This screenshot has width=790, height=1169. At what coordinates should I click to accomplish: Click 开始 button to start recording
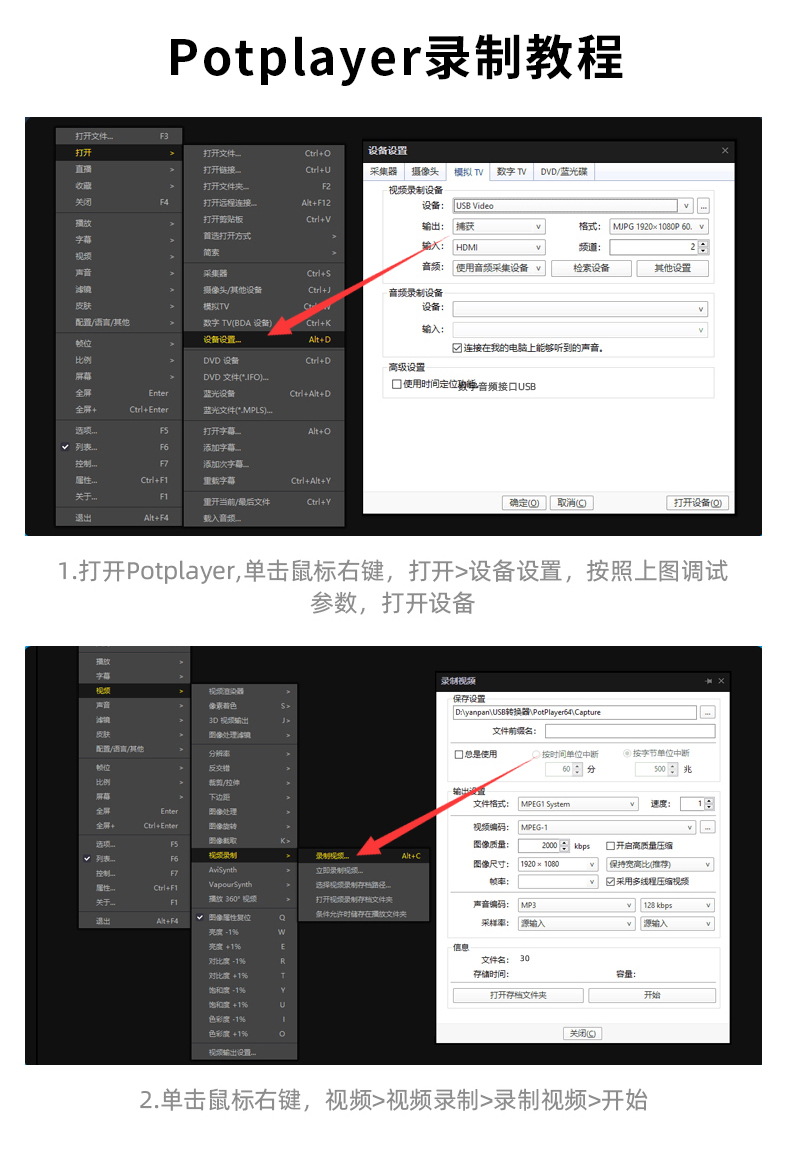click(x=652, y=995)
